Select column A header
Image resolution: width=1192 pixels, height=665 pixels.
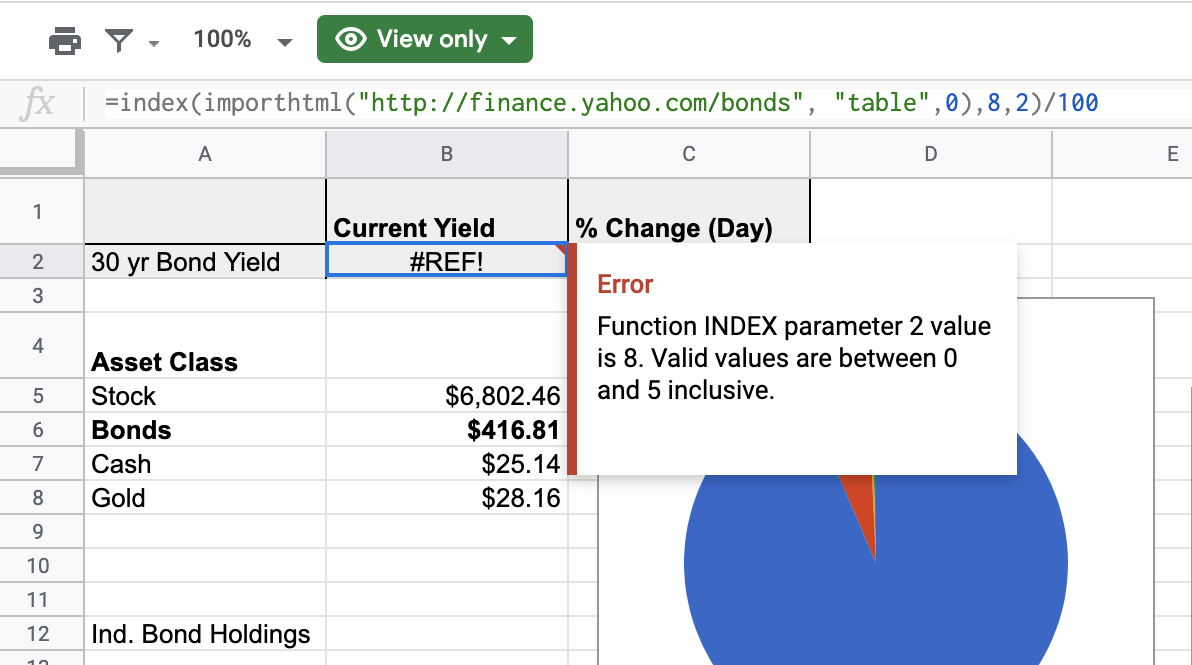(x=205, y=154)
